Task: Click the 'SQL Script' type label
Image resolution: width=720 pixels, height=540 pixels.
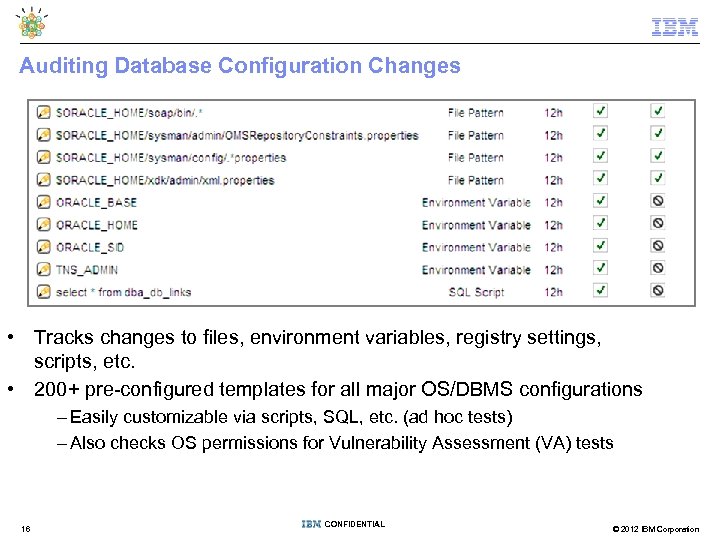Action: click(476, 292)
